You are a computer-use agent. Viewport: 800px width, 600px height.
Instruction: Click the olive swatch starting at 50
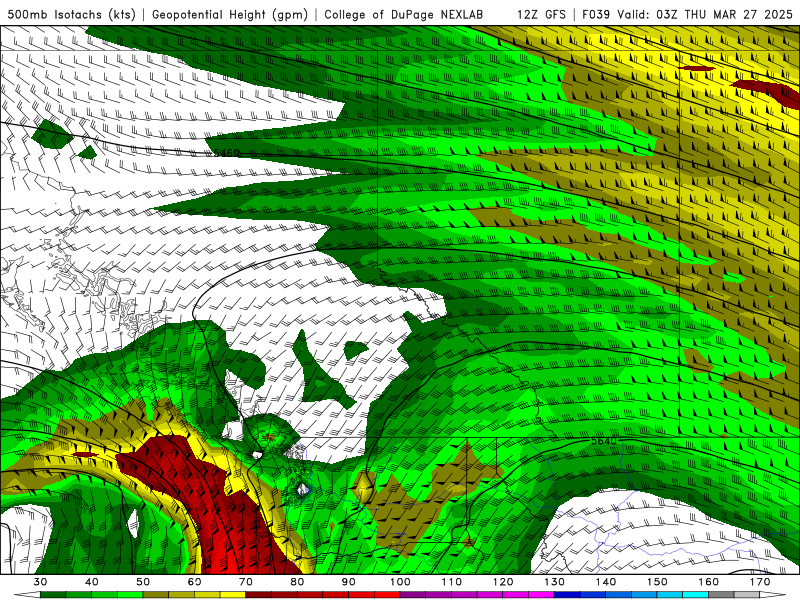[156, 594]
